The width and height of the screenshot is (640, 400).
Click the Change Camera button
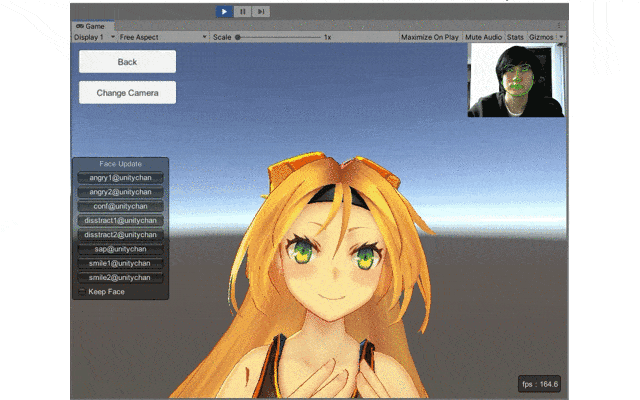click(x=127, y=93)
